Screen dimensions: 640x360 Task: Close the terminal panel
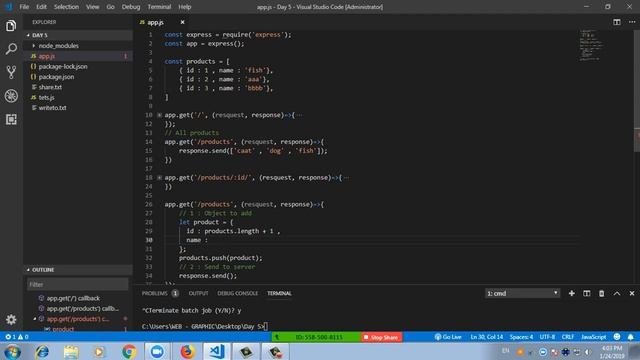pos(632,293)
